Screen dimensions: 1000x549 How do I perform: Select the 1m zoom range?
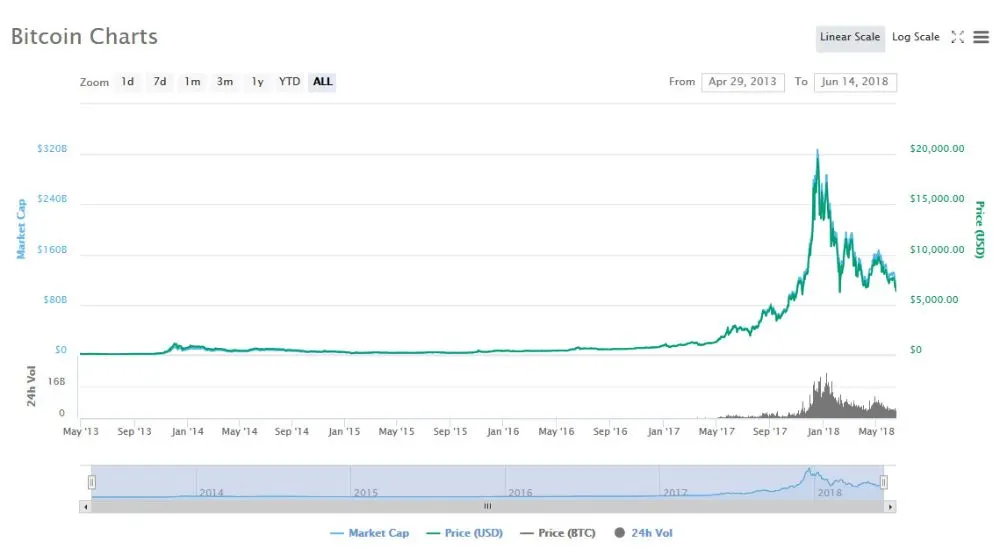(x=192, y=82)
